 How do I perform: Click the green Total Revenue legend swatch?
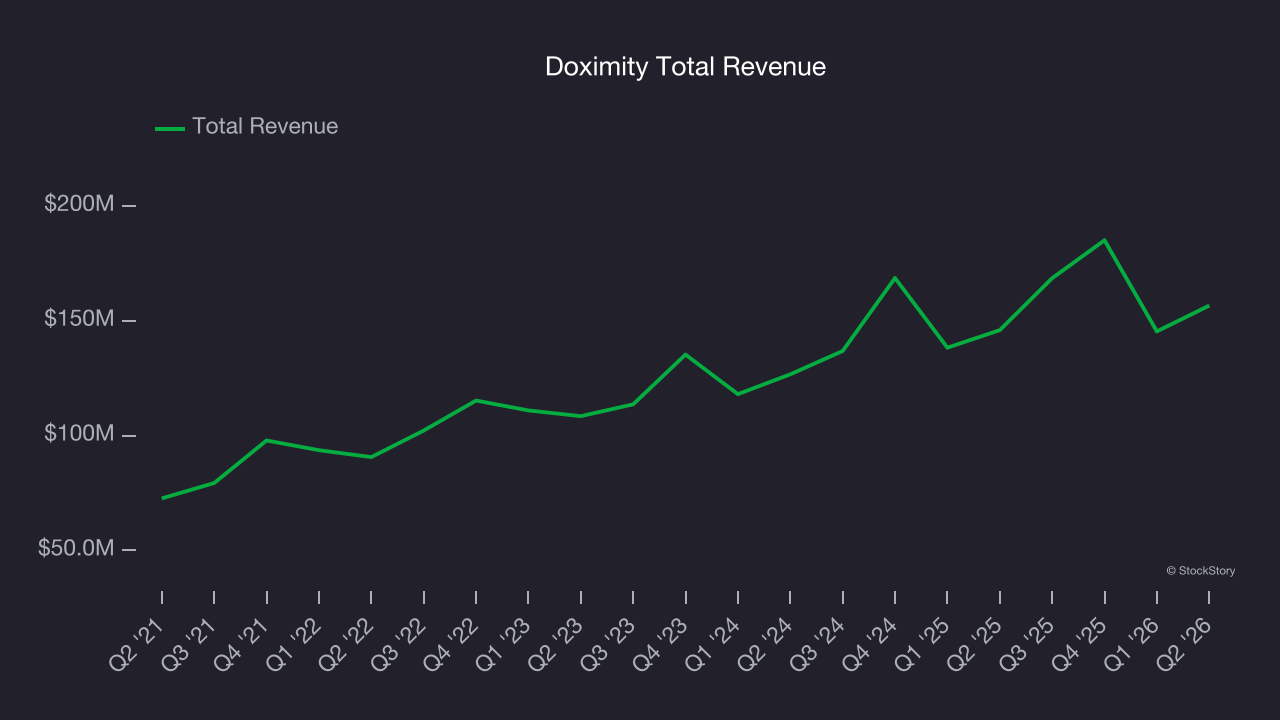(170, 128)
